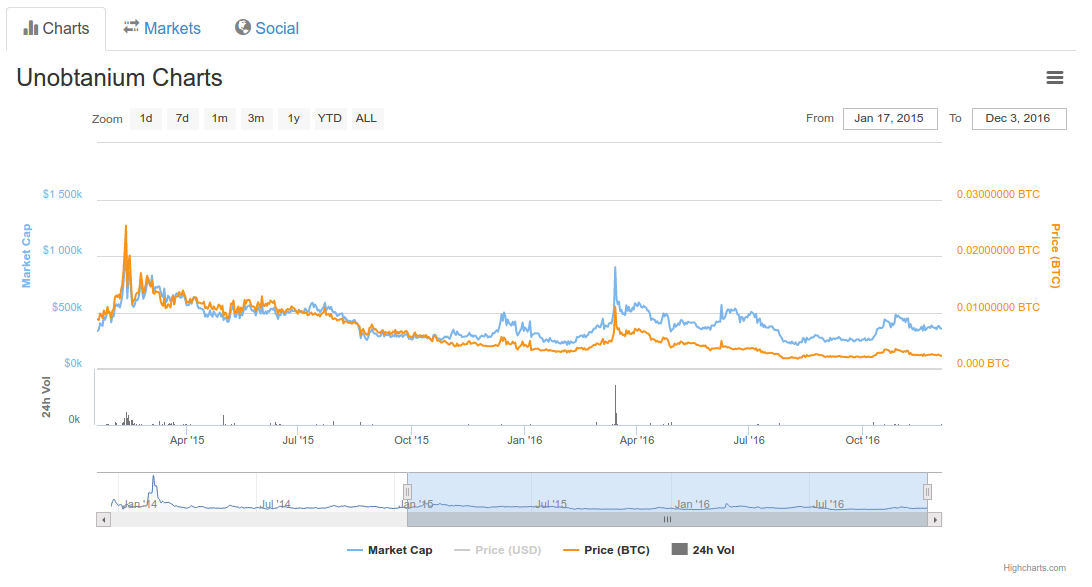
Task: Set zoom range to 3m
Action: pos(256,118)
